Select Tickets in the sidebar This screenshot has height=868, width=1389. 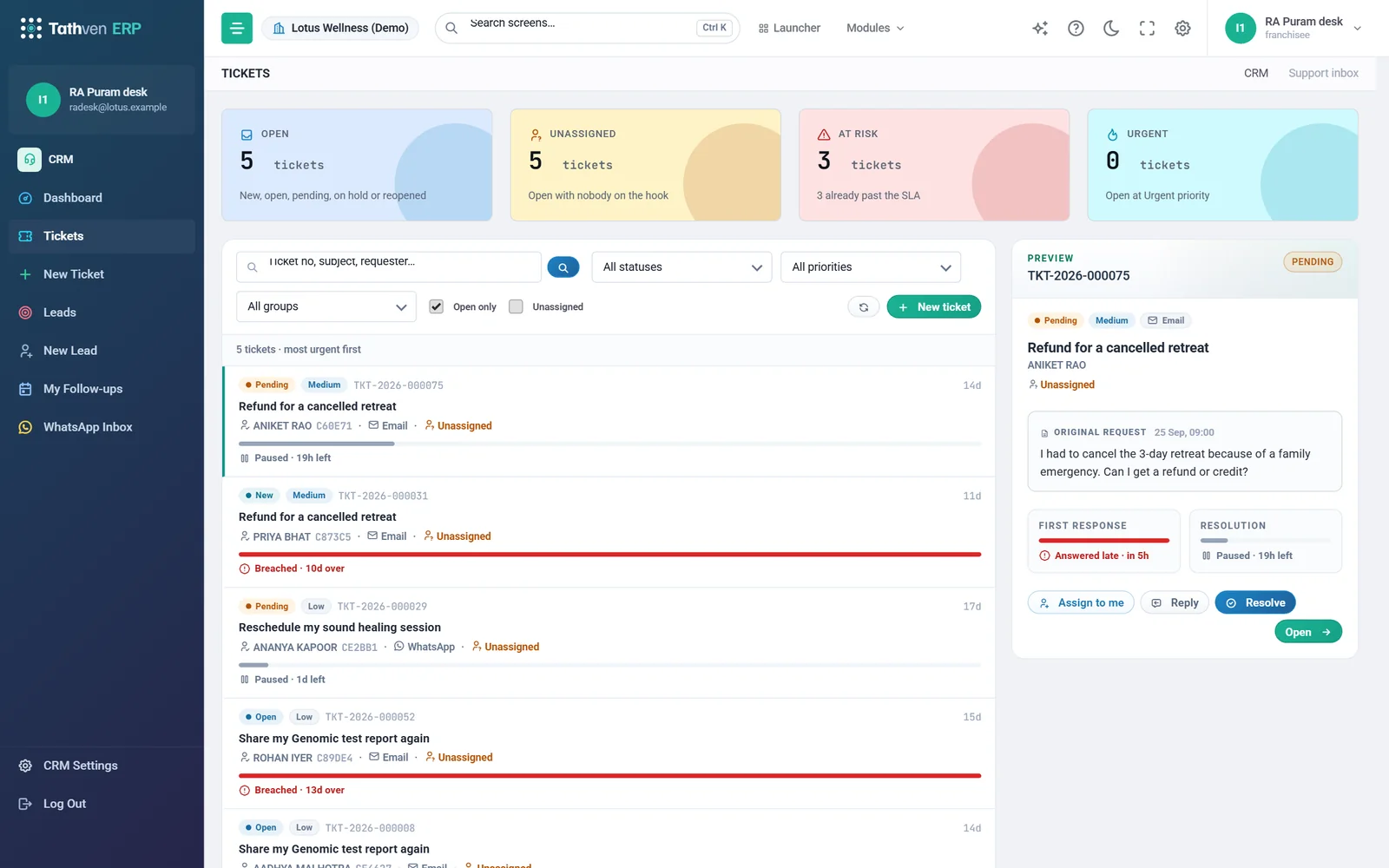point(102,236)
